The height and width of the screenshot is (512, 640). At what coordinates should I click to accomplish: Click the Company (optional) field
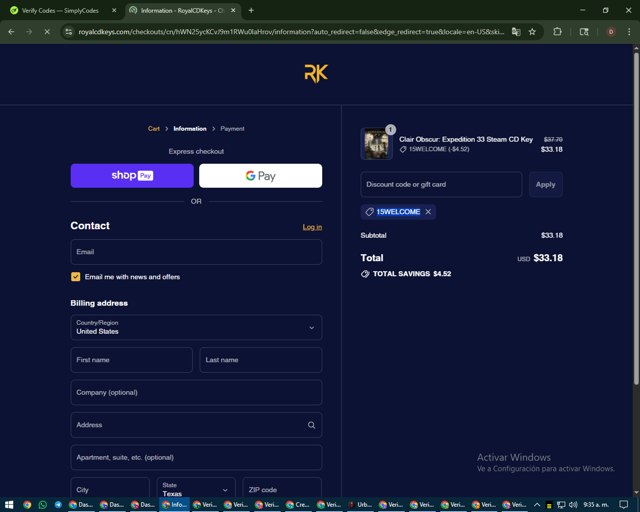click(196, 392)
